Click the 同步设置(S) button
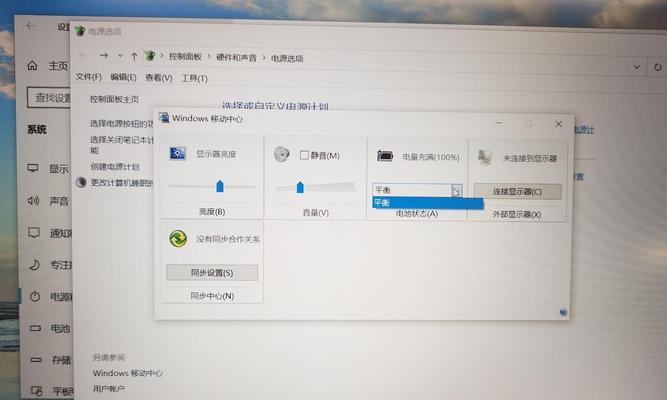The height and width of the screenshot is (400, 667). tap(212, 272)
